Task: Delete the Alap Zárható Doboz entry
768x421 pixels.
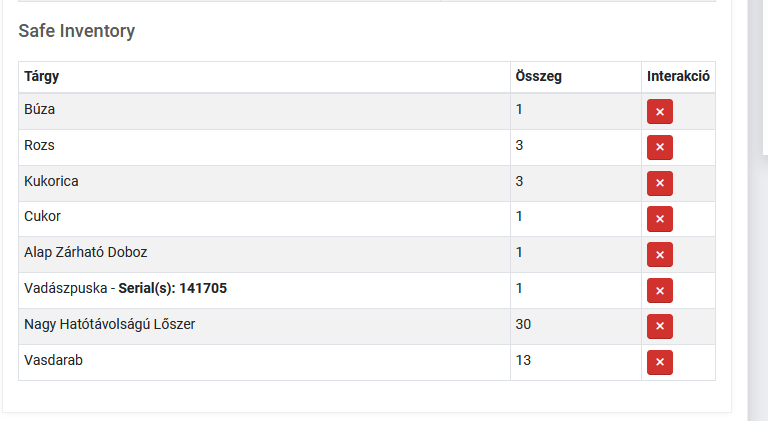Action: (x=659, y=255)
